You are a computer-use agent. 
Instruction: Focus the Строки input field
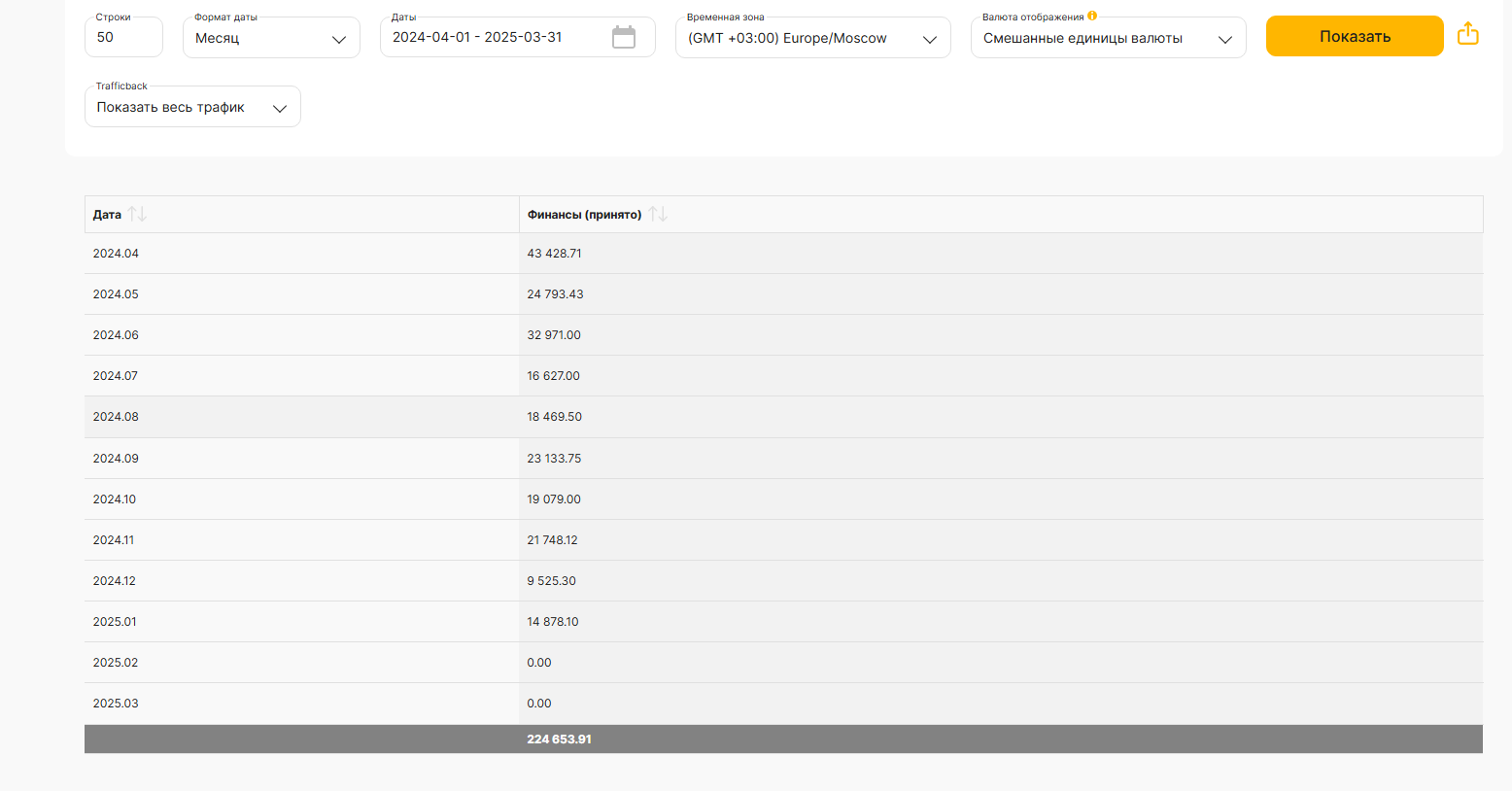pyautogui.click(x=123, y=37)
